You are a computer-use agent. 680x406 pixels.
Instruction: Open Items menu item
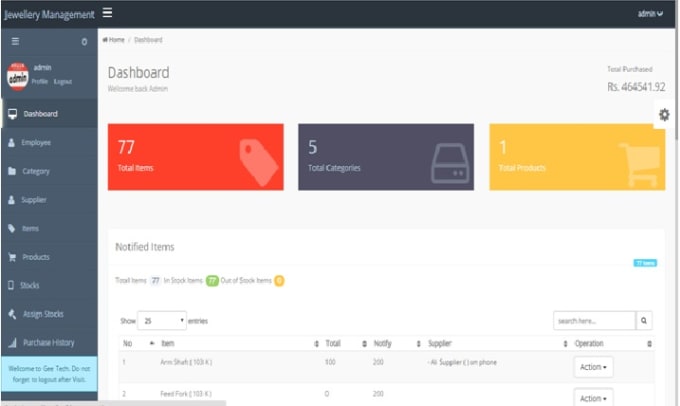(49, 228)
